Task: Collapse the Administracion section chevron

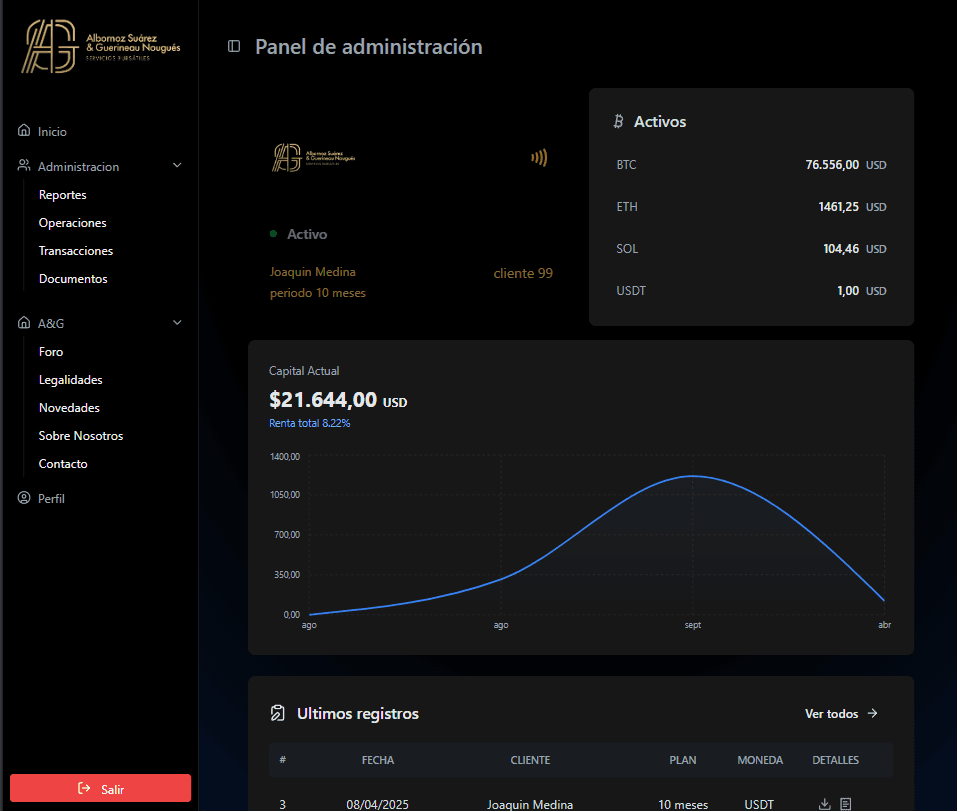Action: (177, 166)
